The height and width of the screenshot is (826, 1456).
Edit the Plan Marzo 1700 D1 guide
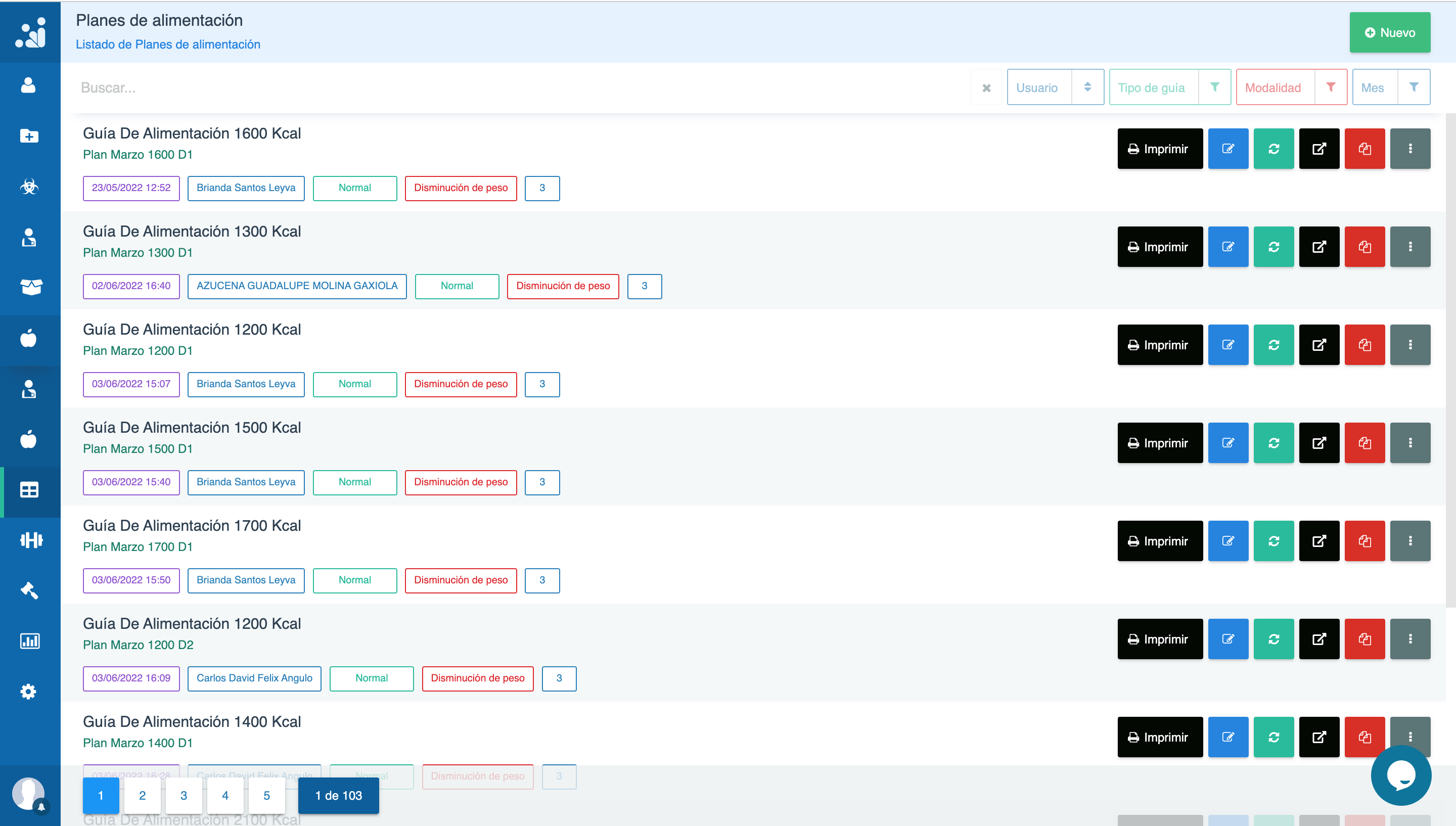(1228, 541)
